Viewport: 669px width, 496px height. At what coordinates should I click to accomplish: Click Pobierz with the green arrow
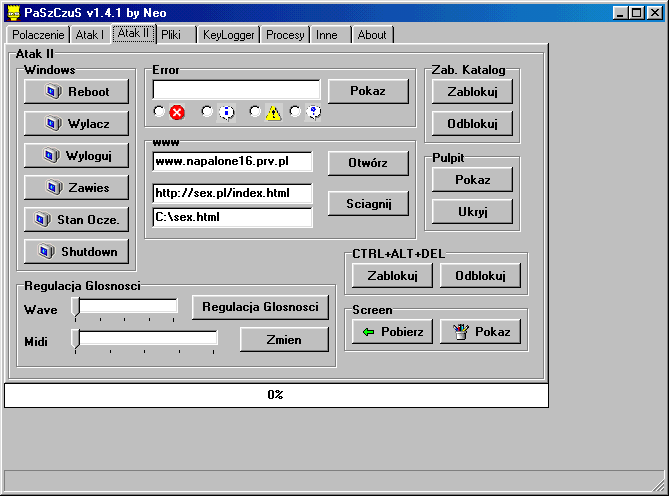coord(392,332)
